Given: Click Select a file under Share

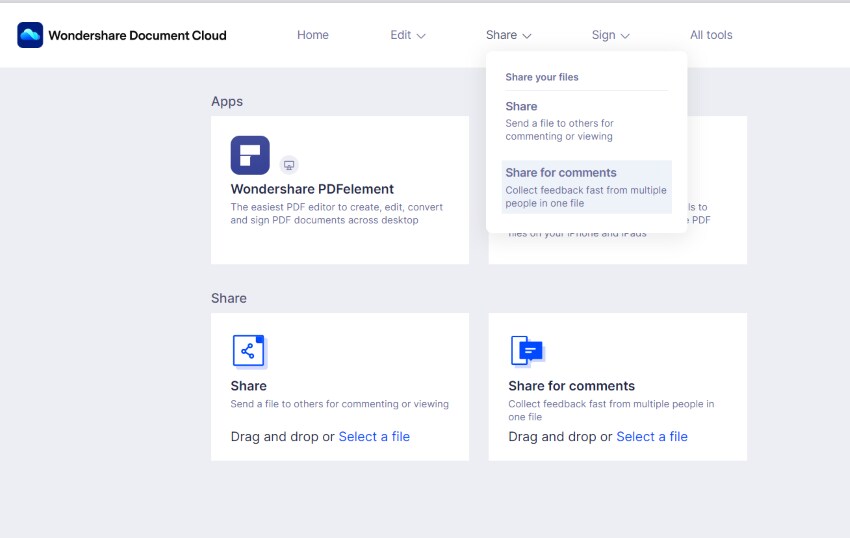Looking at the screenshot, I should [374, 437].
